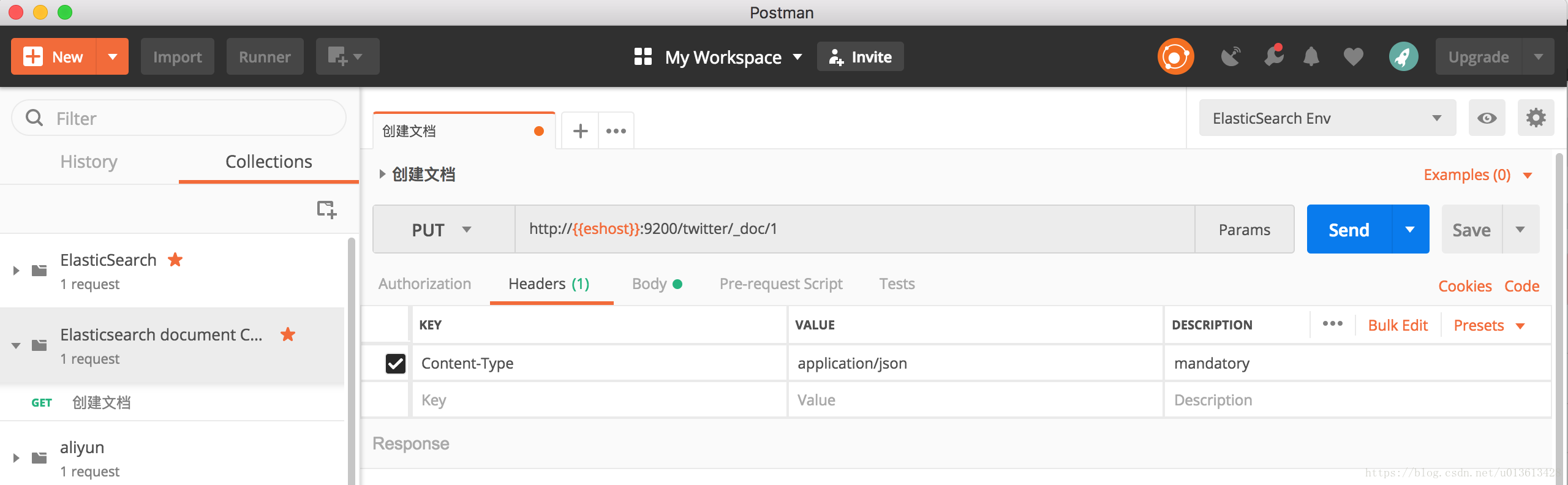
Task: Uncheck the Content-Type header checkbox
Action: (x=396, y=363)
